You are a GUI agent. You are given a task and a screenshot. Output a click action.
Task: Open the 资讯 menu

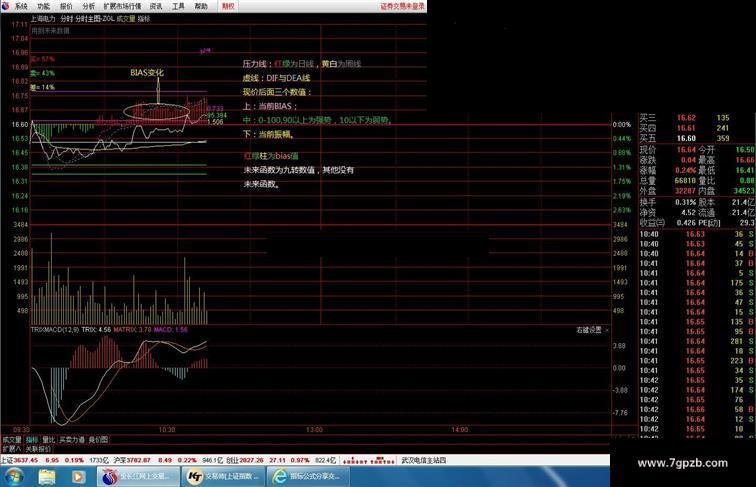[x=156, y=6]
